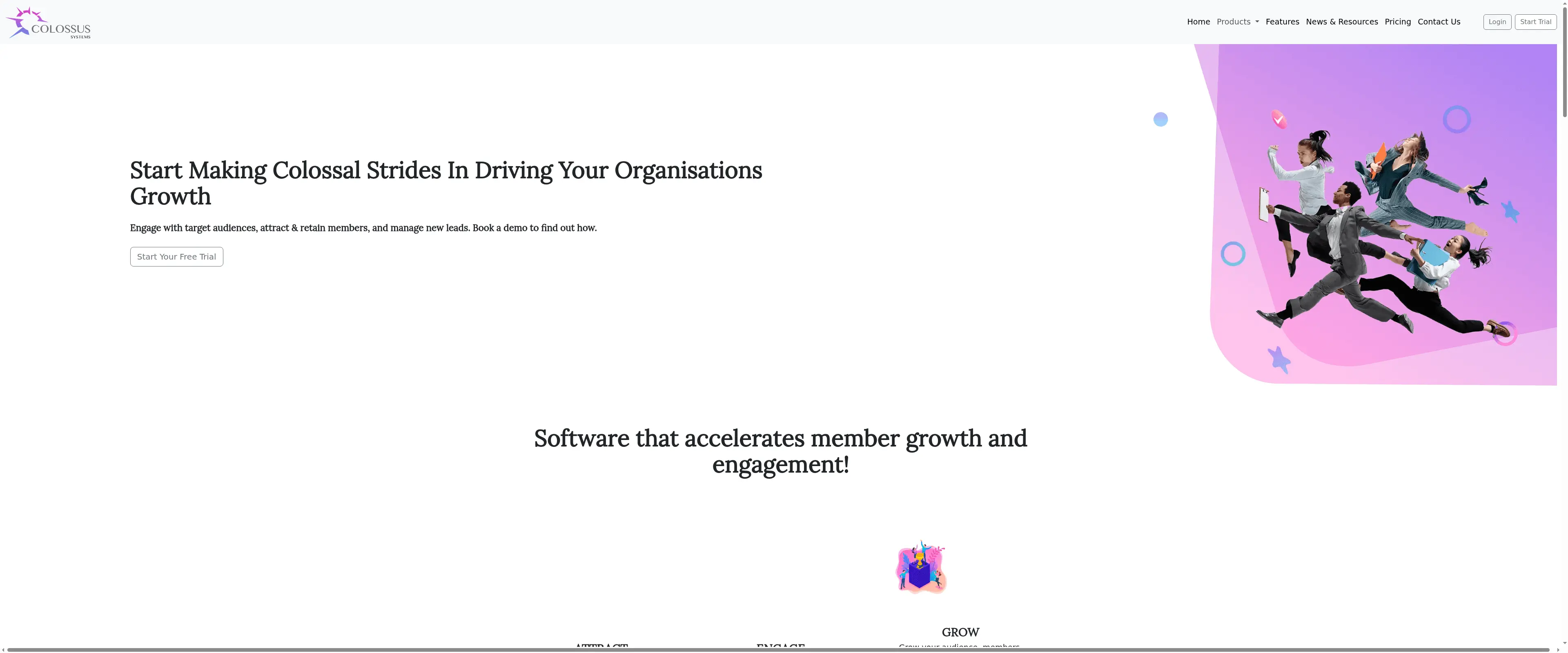Navigate to the Features page
The image size is (1568, 653).
1283,21
